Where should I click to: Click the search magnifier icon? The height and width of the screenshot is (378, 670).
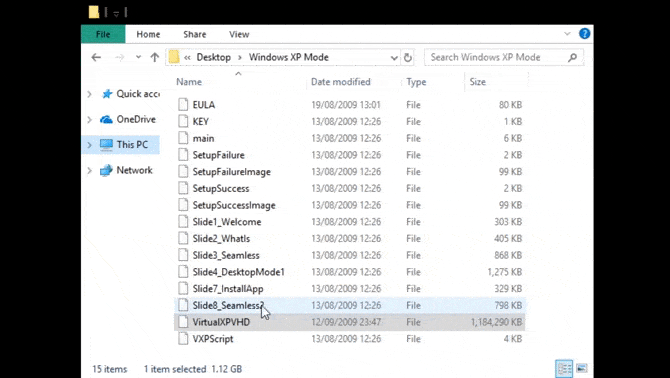click(x=573, y=57)
